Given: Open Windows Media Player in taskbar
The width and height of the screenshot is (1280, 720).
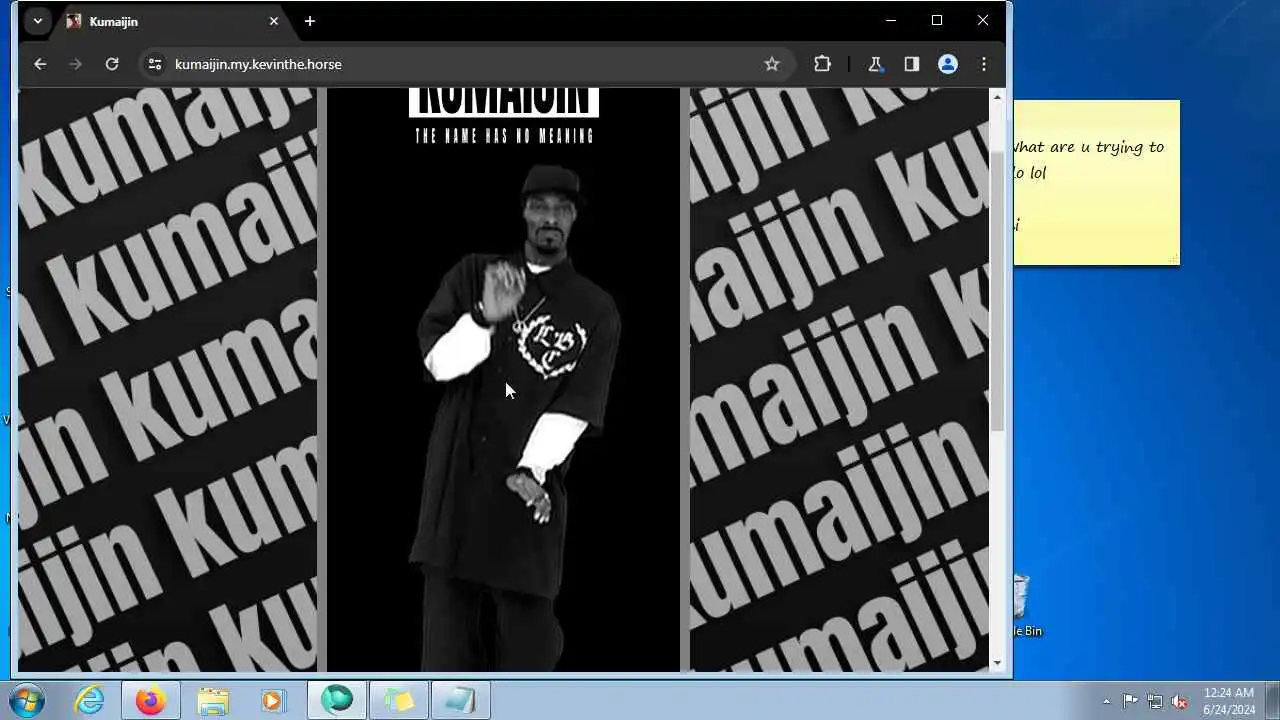Looking at the screenshot, I should click(x=274, y=701).
